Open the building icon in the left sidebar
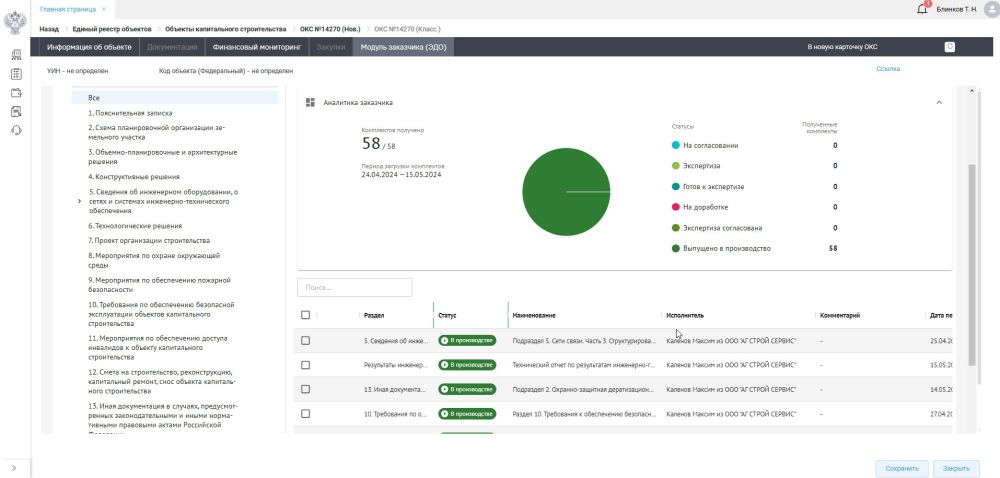The image size is (1000, 478). point(17,55)
